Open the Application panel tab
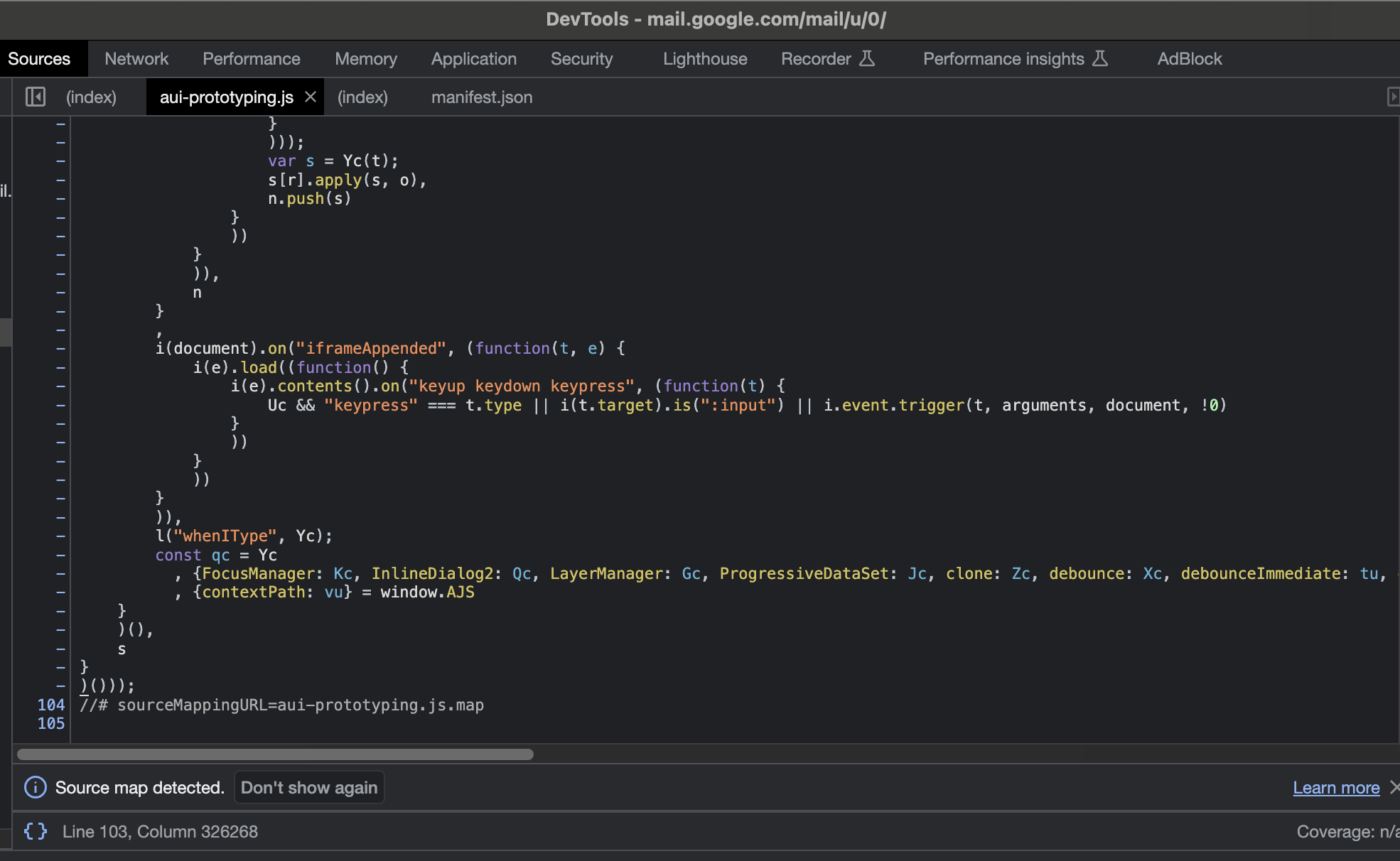The width and height of the screenshot is (1400, 861). [474, 59]
